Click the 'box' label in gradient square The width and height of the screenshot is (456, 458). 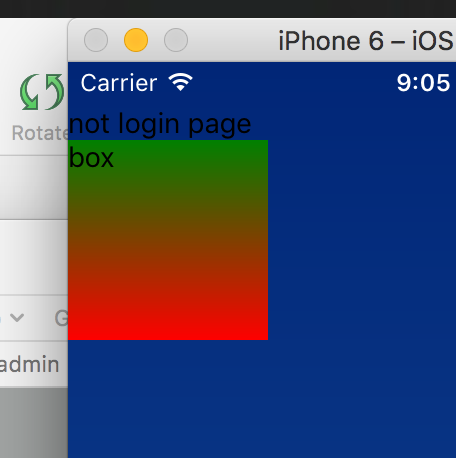[x=91, y=158]
